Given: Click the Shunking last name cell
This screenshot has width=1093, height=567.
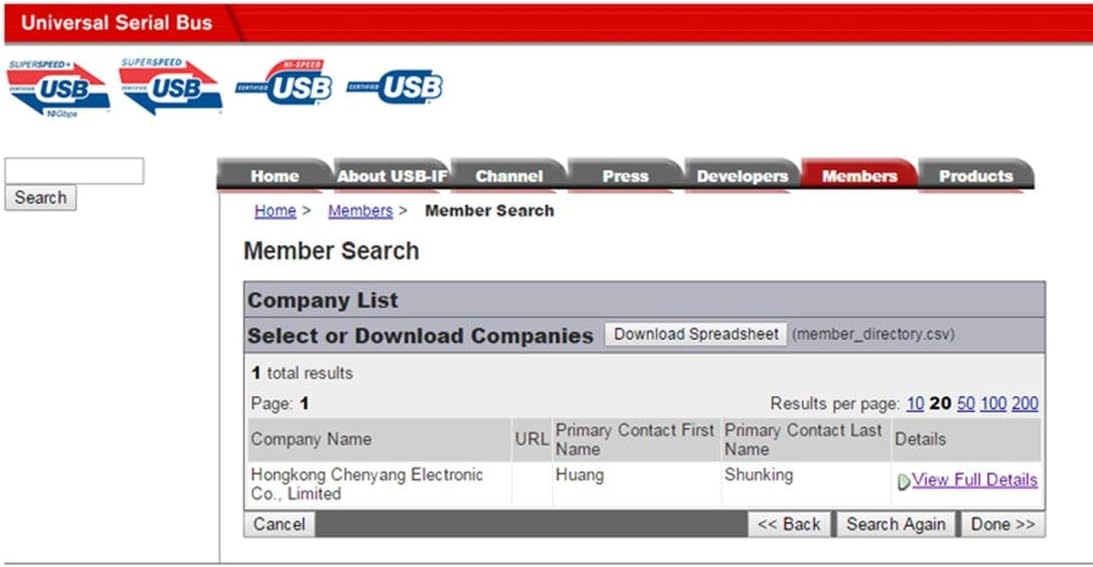Looking at the screenshot, I should pos(805,484).
